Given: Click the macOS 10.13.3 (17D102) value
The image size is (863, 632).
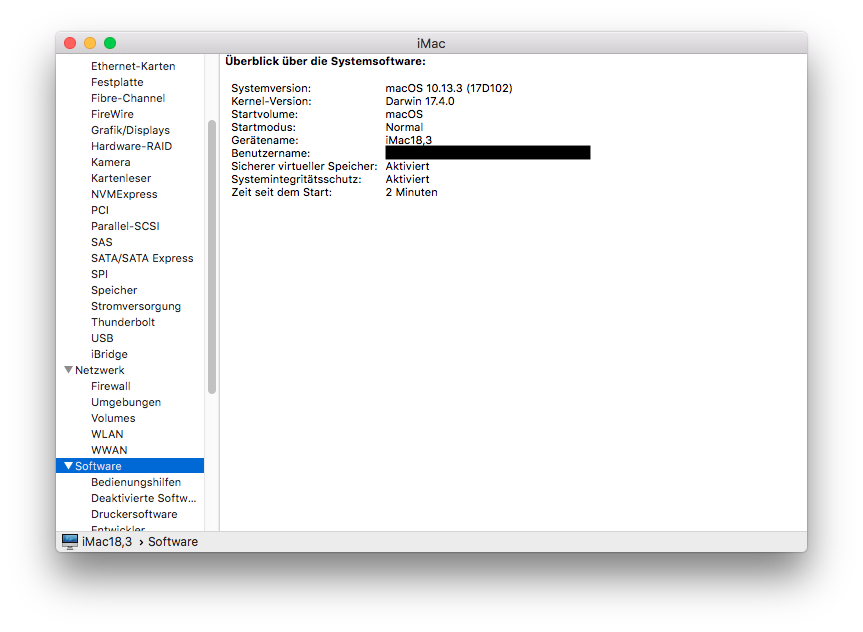Looking at the screenshot, I should pos(449,88).
